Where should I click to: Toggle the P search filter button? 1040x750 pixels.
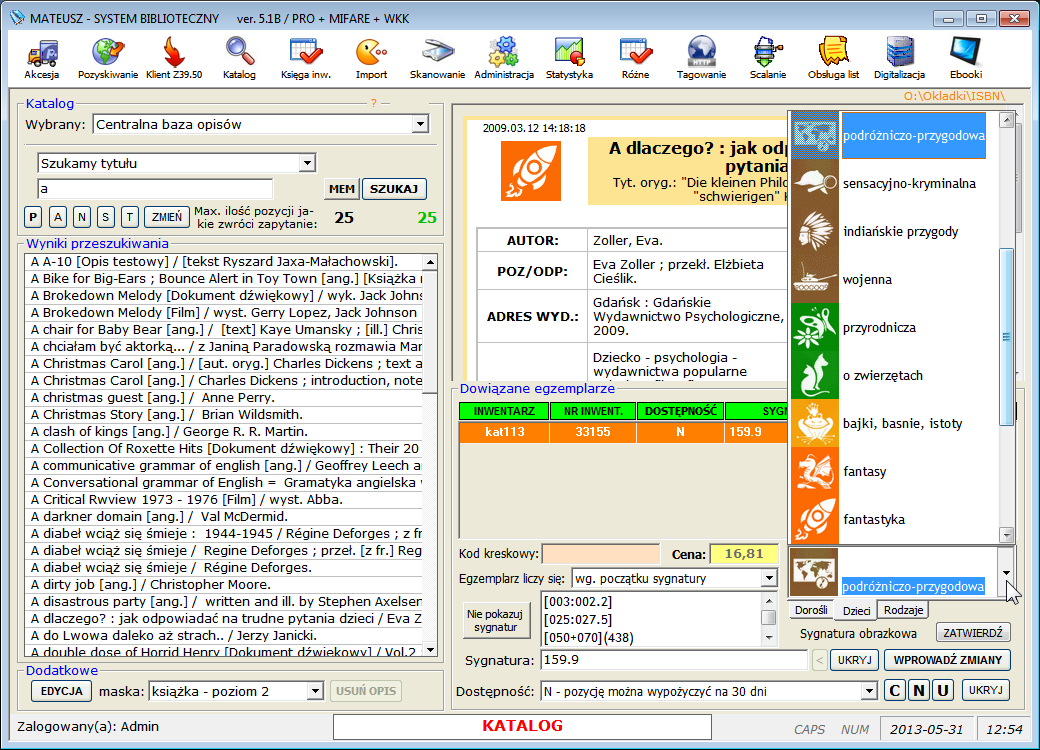(33, 217)
